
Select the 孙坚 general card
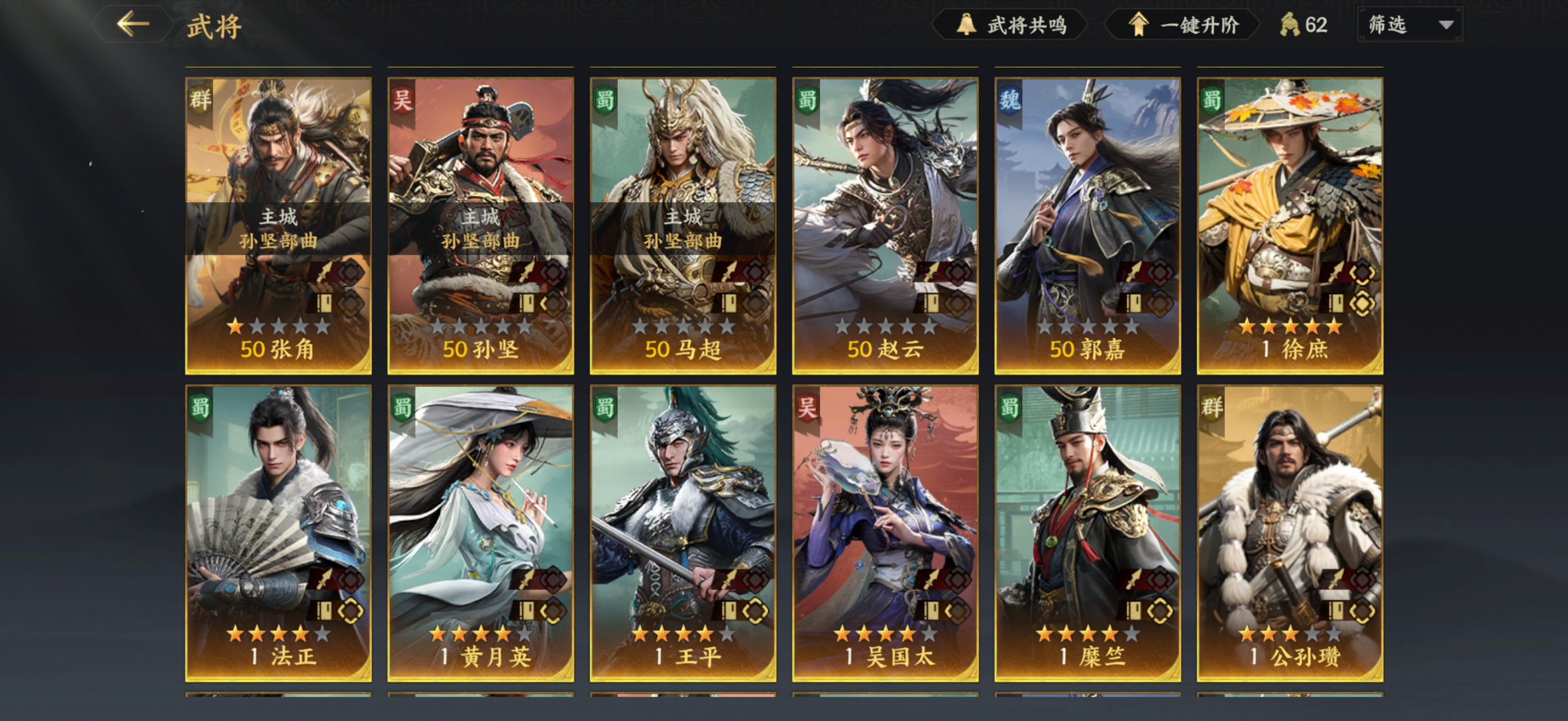coord(480,226)
